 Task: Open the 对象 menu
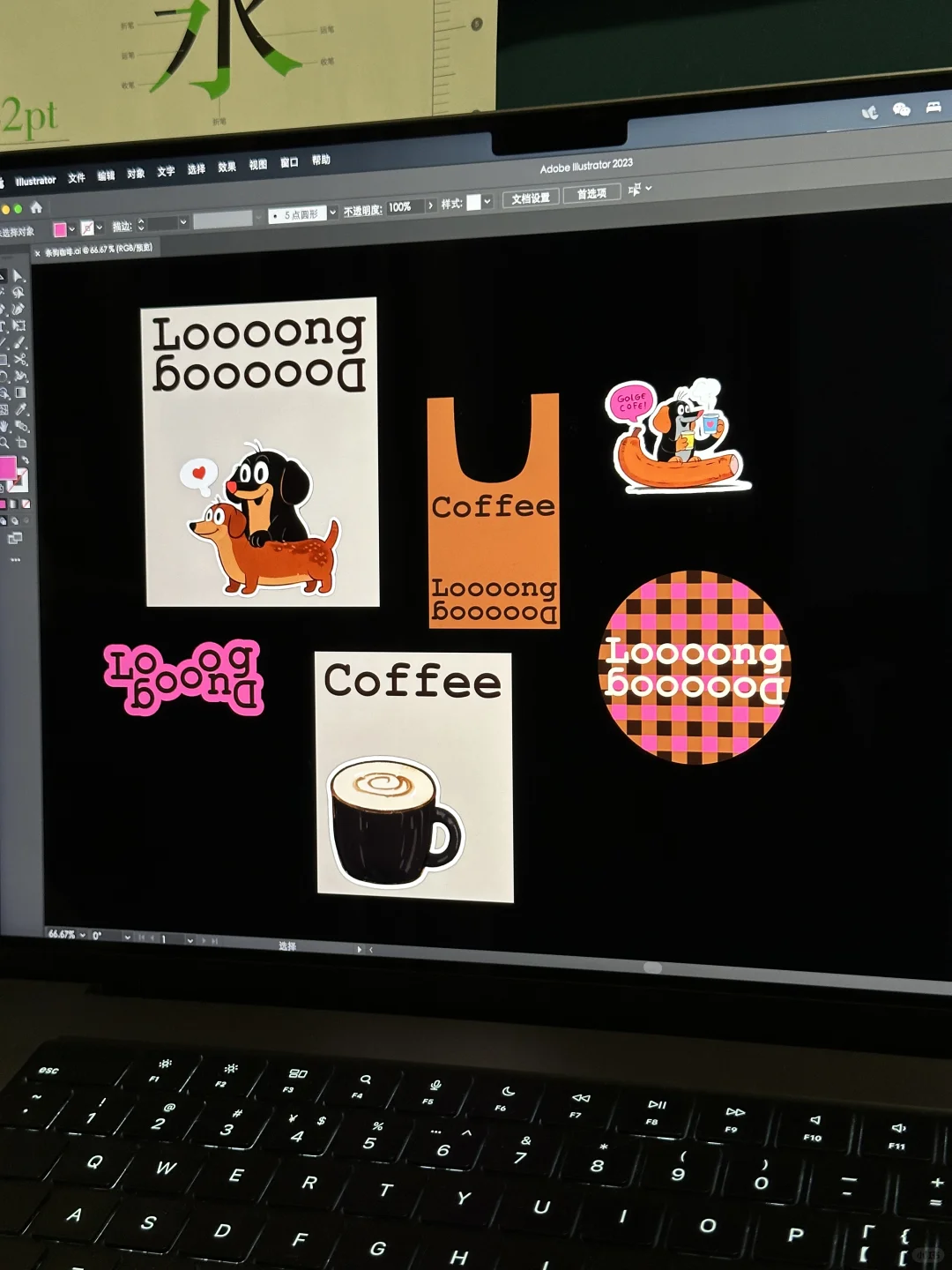(136, 173)
